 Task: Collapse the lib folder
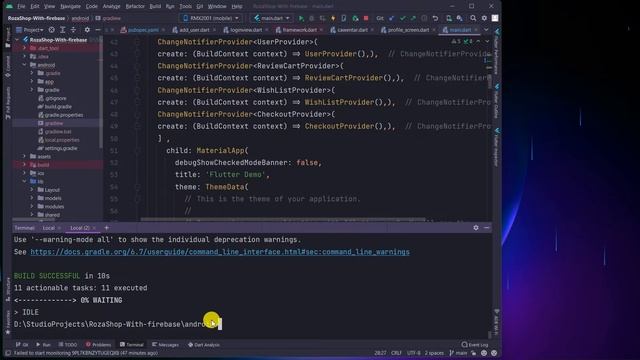tap(24, 181)
